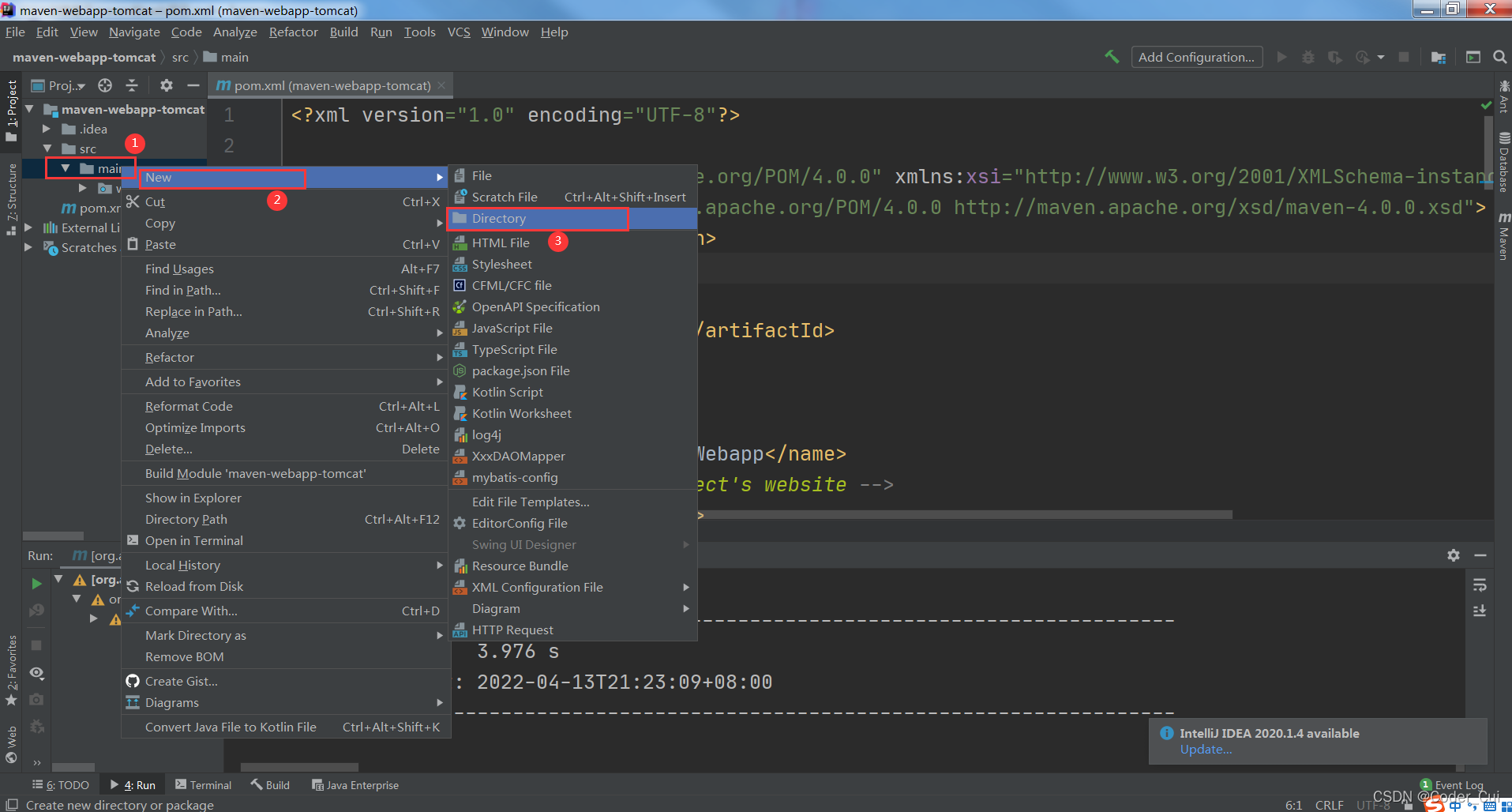
Task: Click the pom.xml file in project tree
Action: 92,208
